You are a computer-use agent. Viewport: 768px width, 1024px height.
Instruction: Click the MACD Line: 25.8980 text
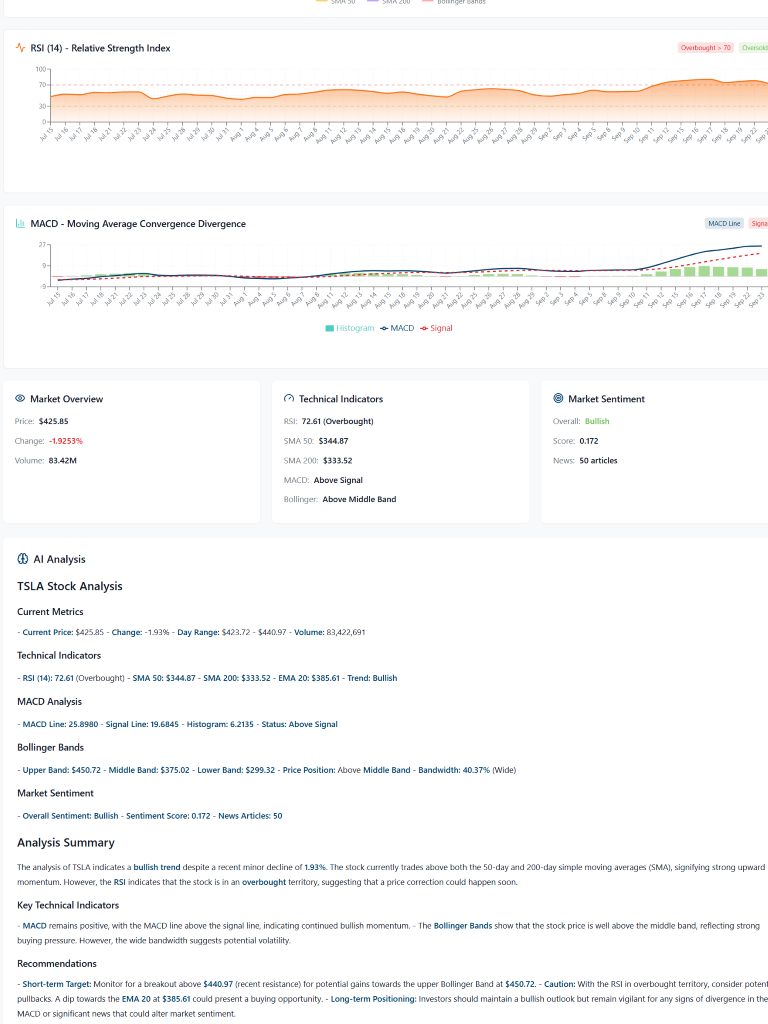[60, 724]
